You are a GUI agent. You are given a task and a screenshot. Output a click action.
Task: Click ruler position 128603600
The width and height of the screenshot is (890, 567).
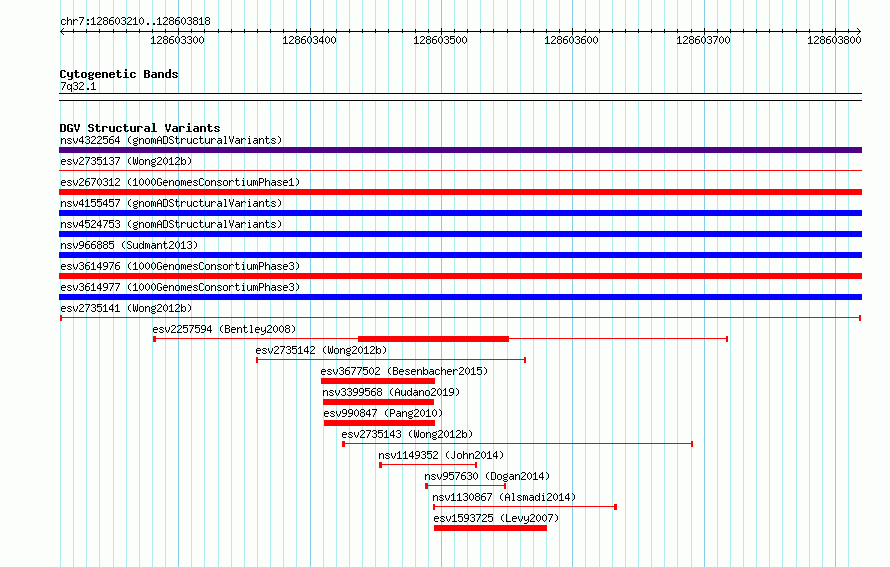point(572,40)
